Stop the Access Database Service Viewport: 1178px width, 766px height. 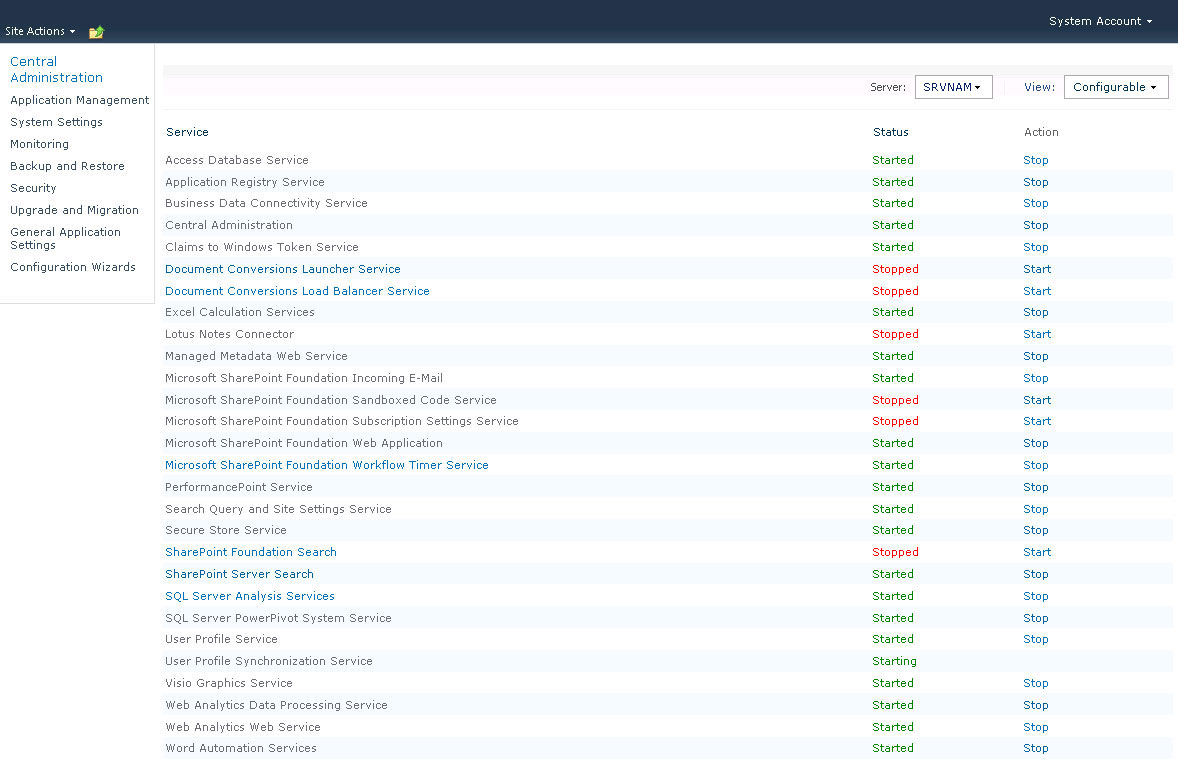click(1035, 160)
